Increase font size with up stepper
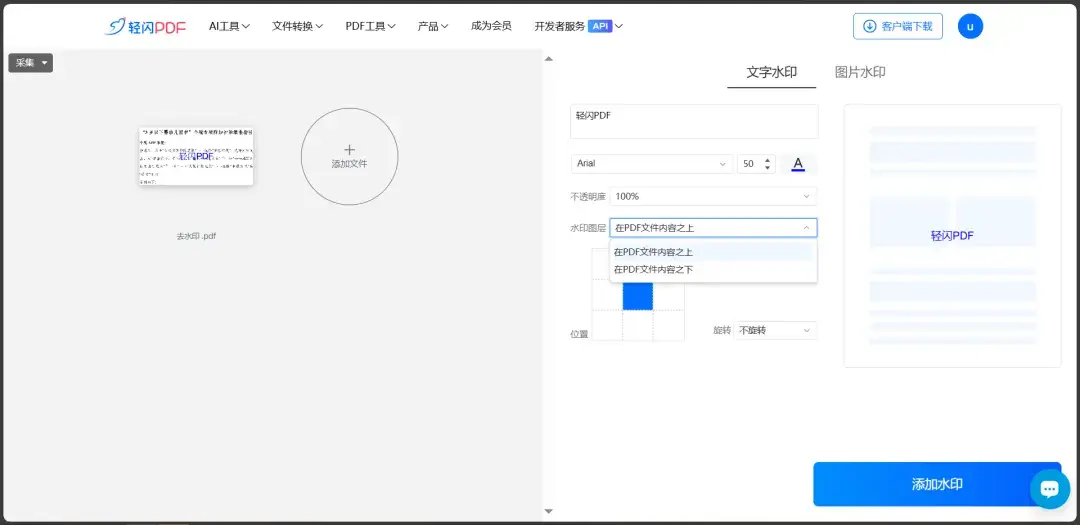The height and width of the screenshot is (525, 1080). pos(768,160)
